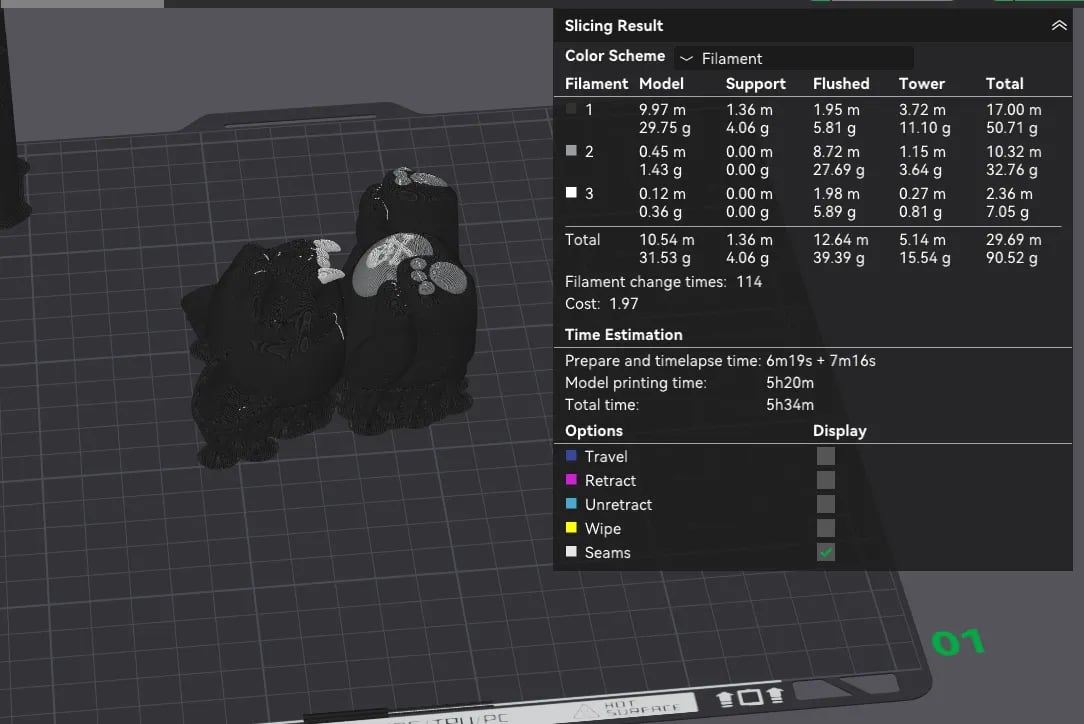Collapse the Slicing Result panel

point(1058,26)
